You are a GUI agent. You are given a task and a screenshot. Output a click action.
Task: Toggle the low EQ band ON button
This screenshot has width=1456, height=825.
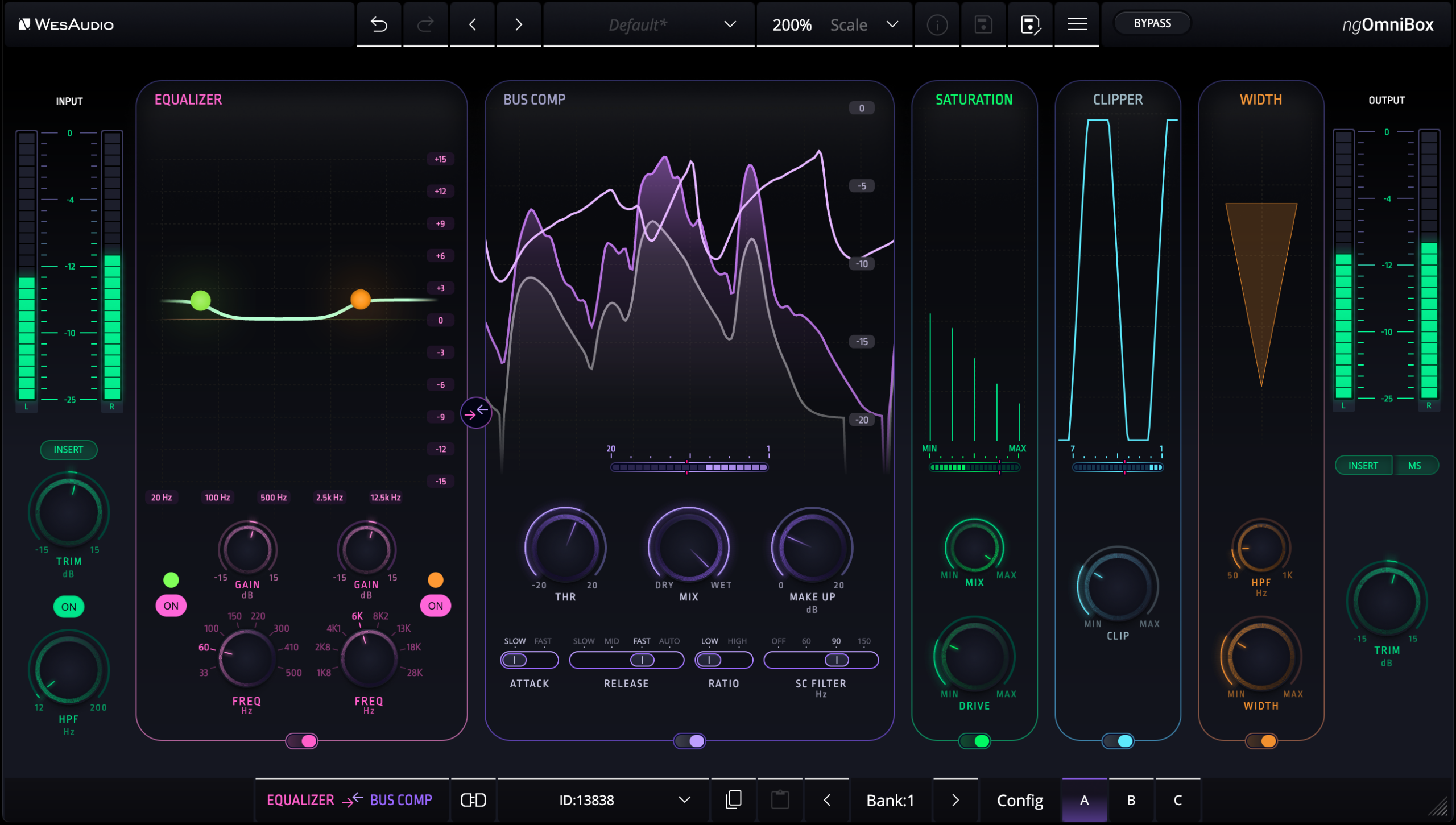click(x=171, y=606)
